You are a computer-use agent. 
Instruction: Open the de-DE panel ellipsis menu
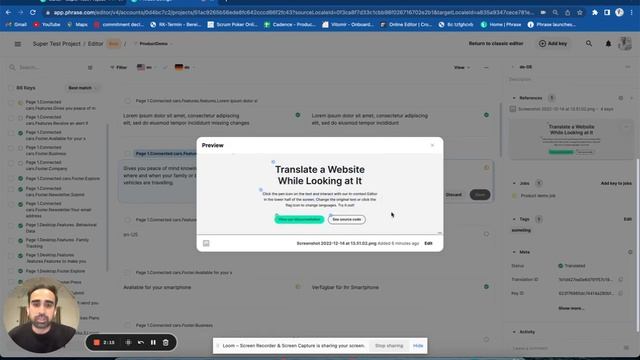pyautogui.click(x=627, y=67)
